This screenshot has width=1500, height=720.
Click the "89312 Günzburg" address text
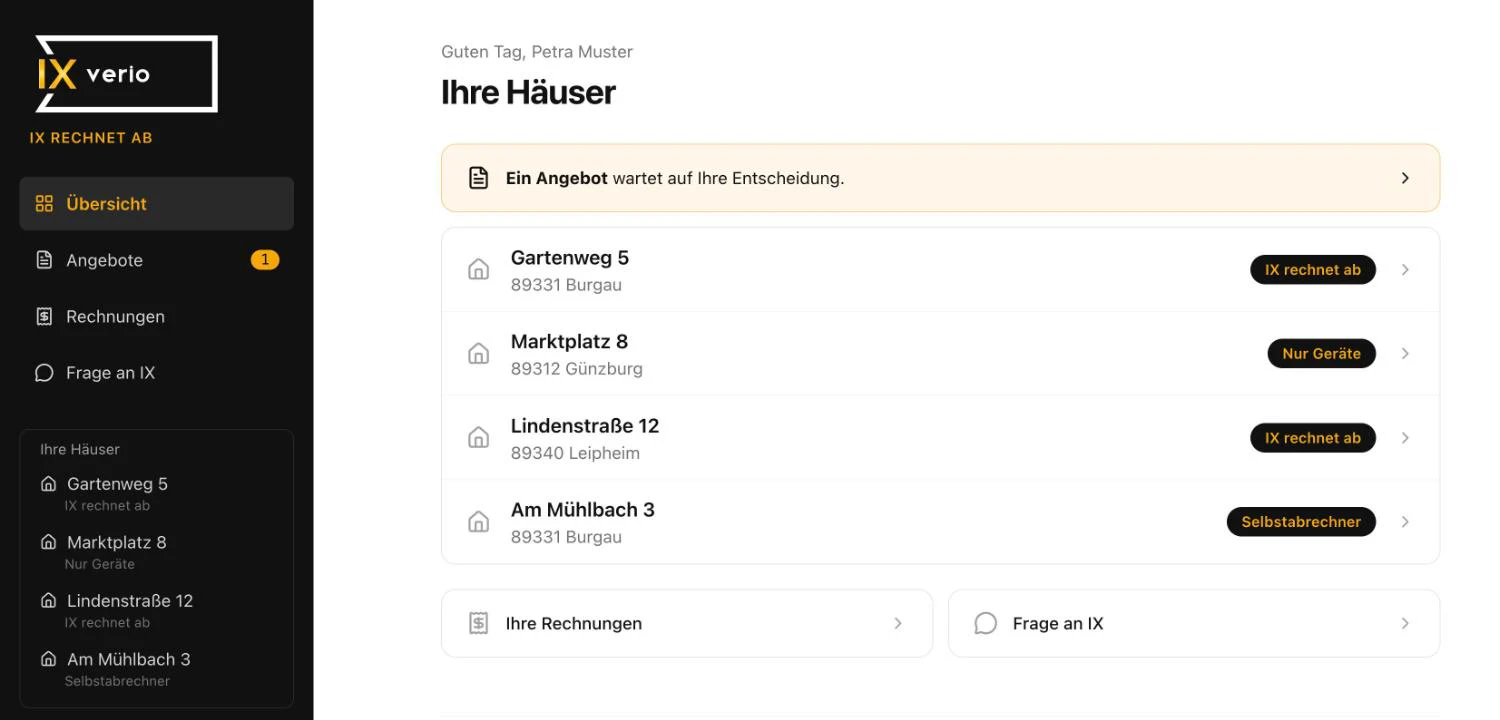coord(577,369)
